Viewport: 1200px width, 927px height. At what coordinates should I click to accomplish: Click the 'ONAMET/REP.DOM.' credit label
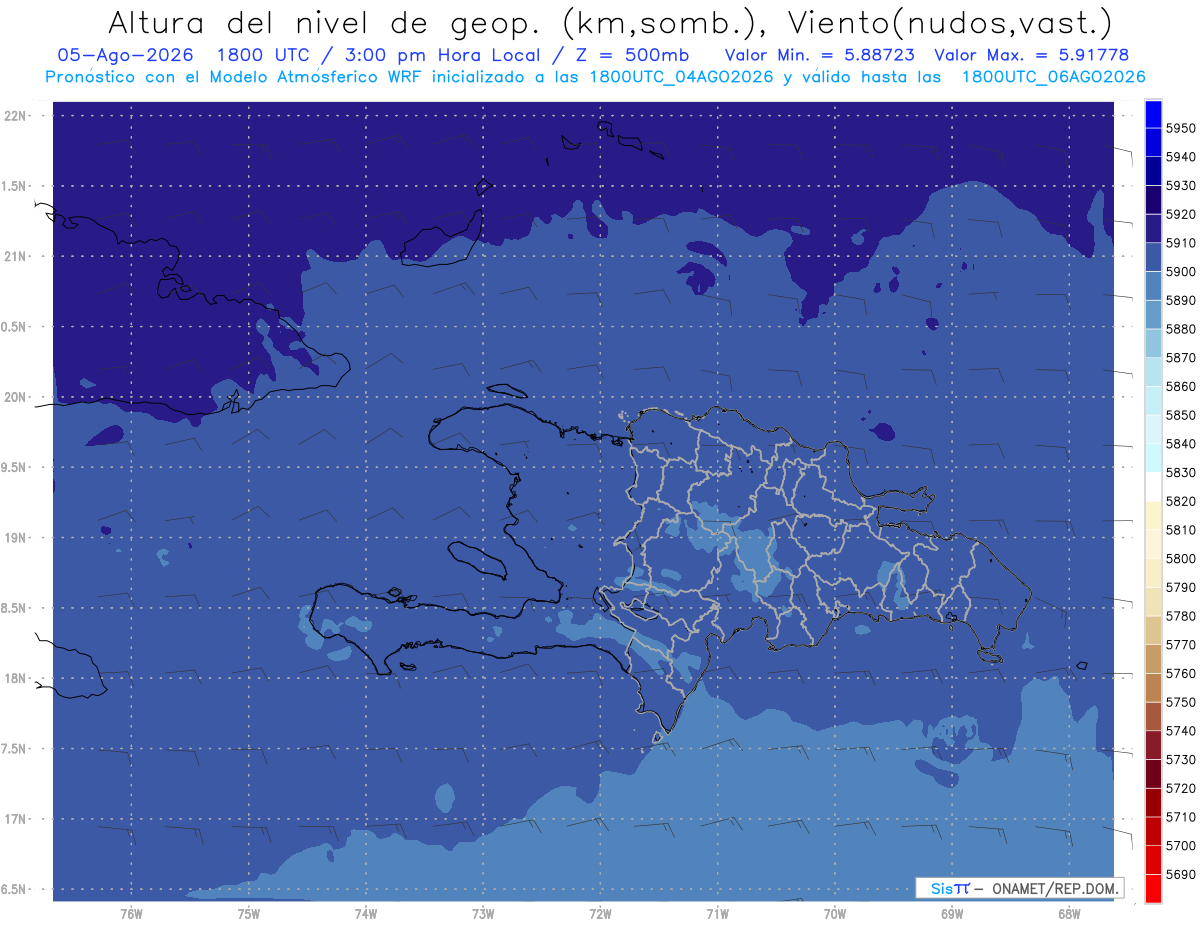[1054, 888]
